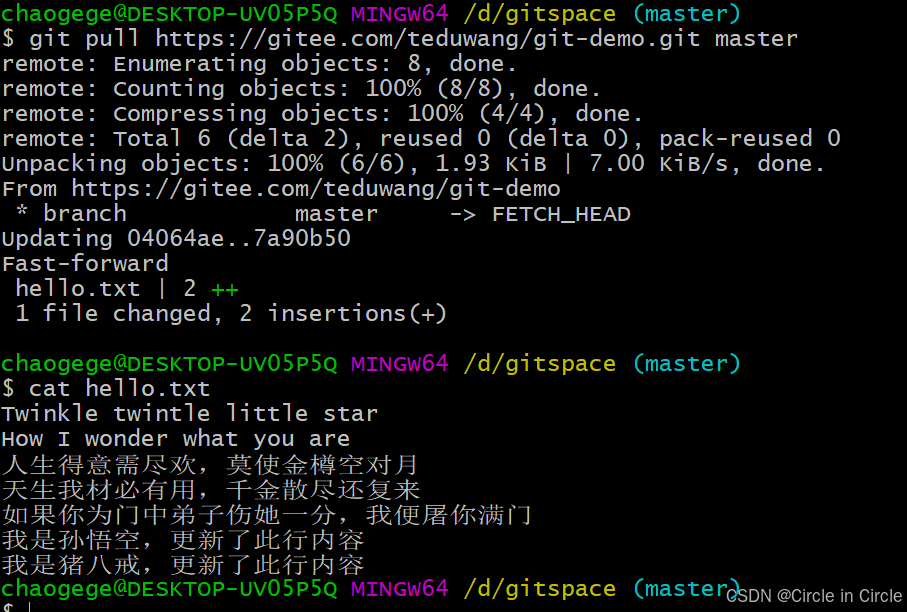
Task: Click the "remote: Compressing objects" line
Action: click(322, 114)
